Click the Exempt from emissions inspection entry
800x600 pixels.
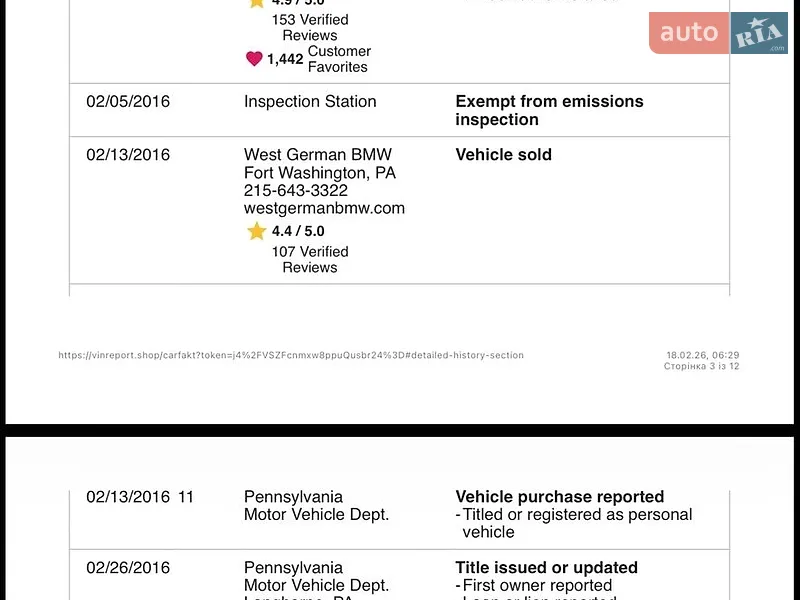(x=549, y=110)
